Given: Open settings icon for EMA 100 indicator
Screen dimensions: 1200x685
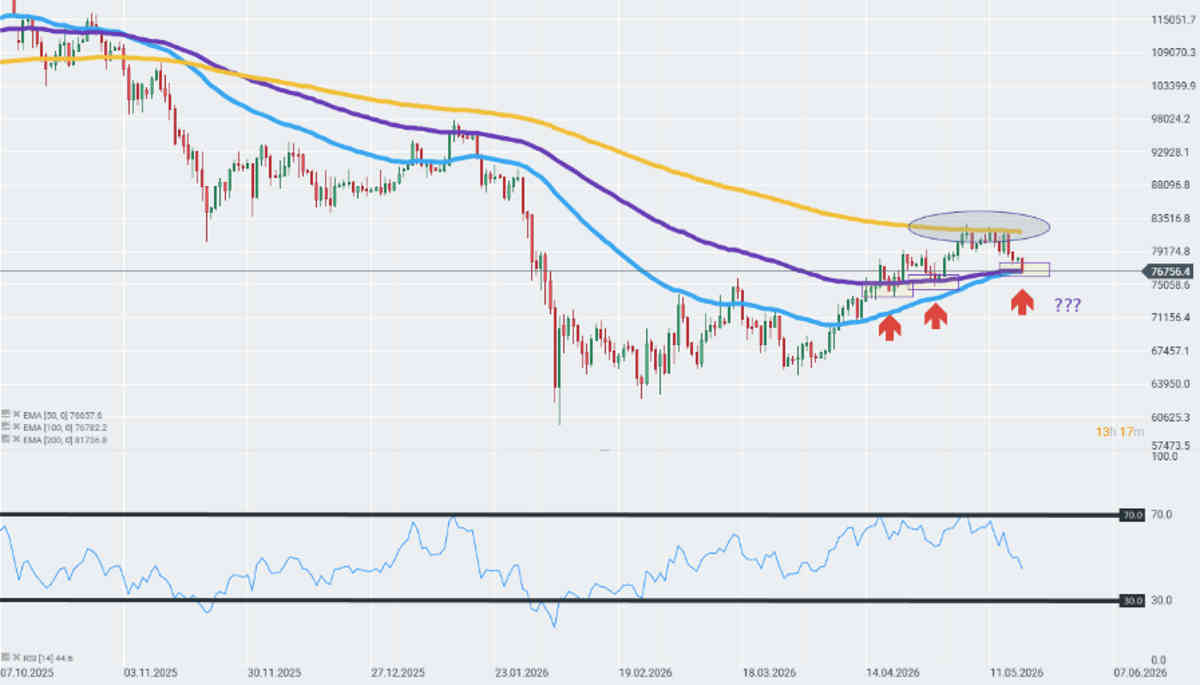Looking at the screenshot, I should click(6, 426).
